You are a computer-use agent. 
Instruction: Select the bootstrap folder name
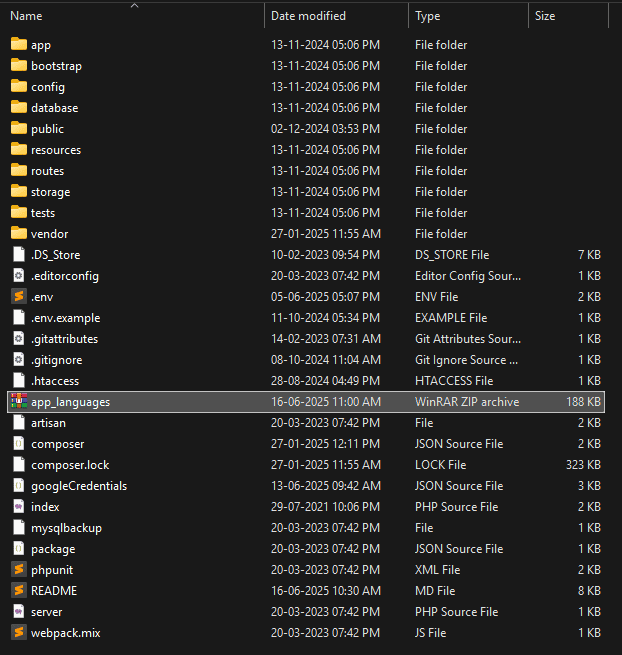coord(56,66)
